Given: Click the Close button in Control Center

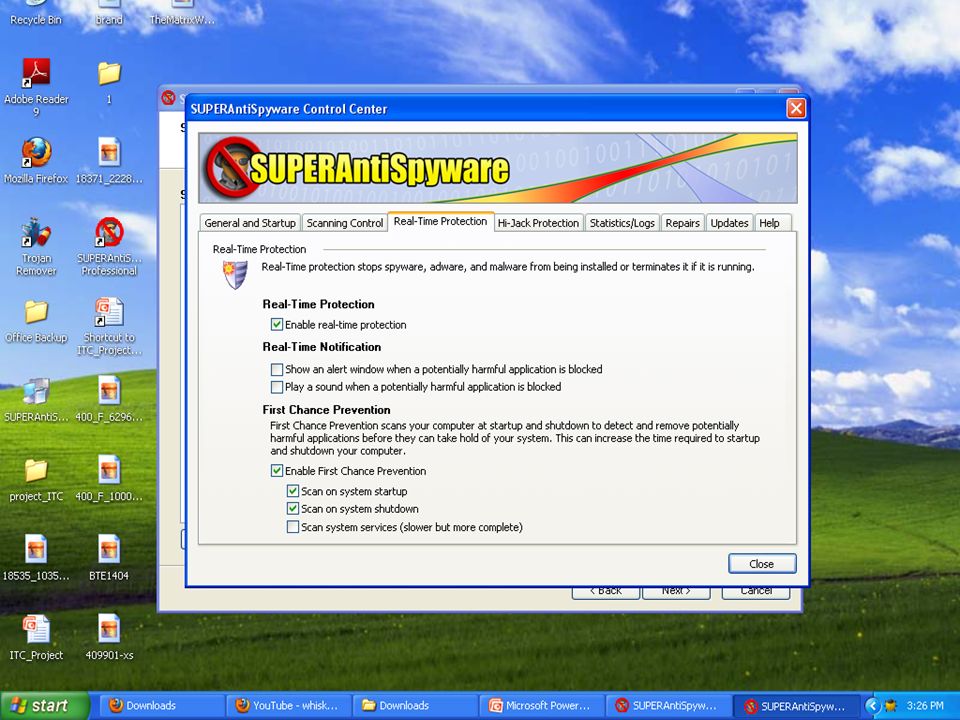Looking at the screenshot, I should click(762, 564).
